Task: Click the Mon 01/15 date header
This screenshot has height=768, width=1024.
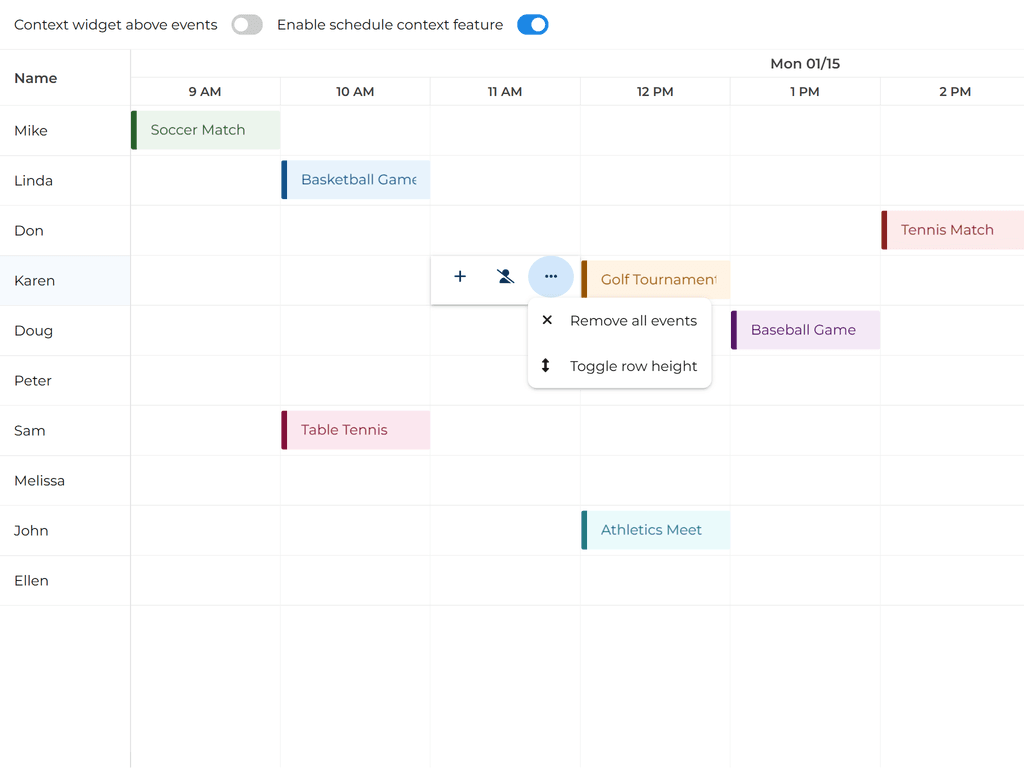Action: [x=805, y=63]
